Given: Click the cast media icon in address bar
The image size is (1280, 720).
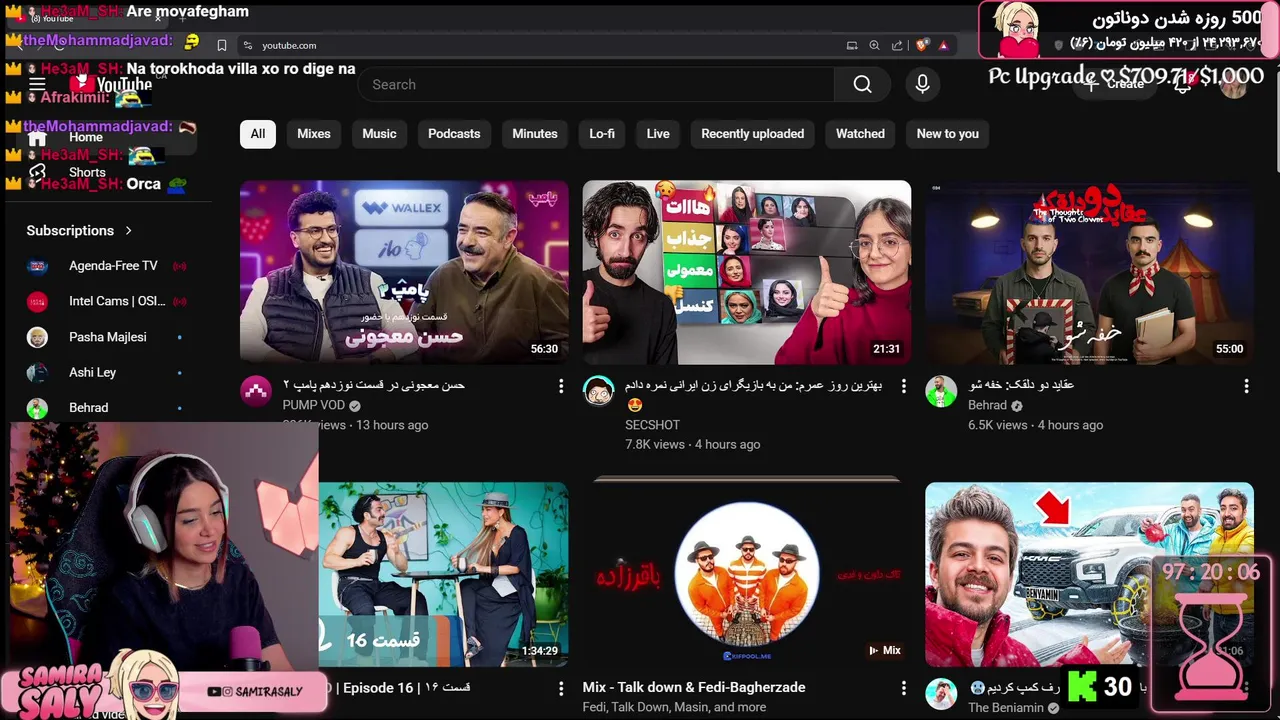Looking at the screenshot, I should pos(852,45).
